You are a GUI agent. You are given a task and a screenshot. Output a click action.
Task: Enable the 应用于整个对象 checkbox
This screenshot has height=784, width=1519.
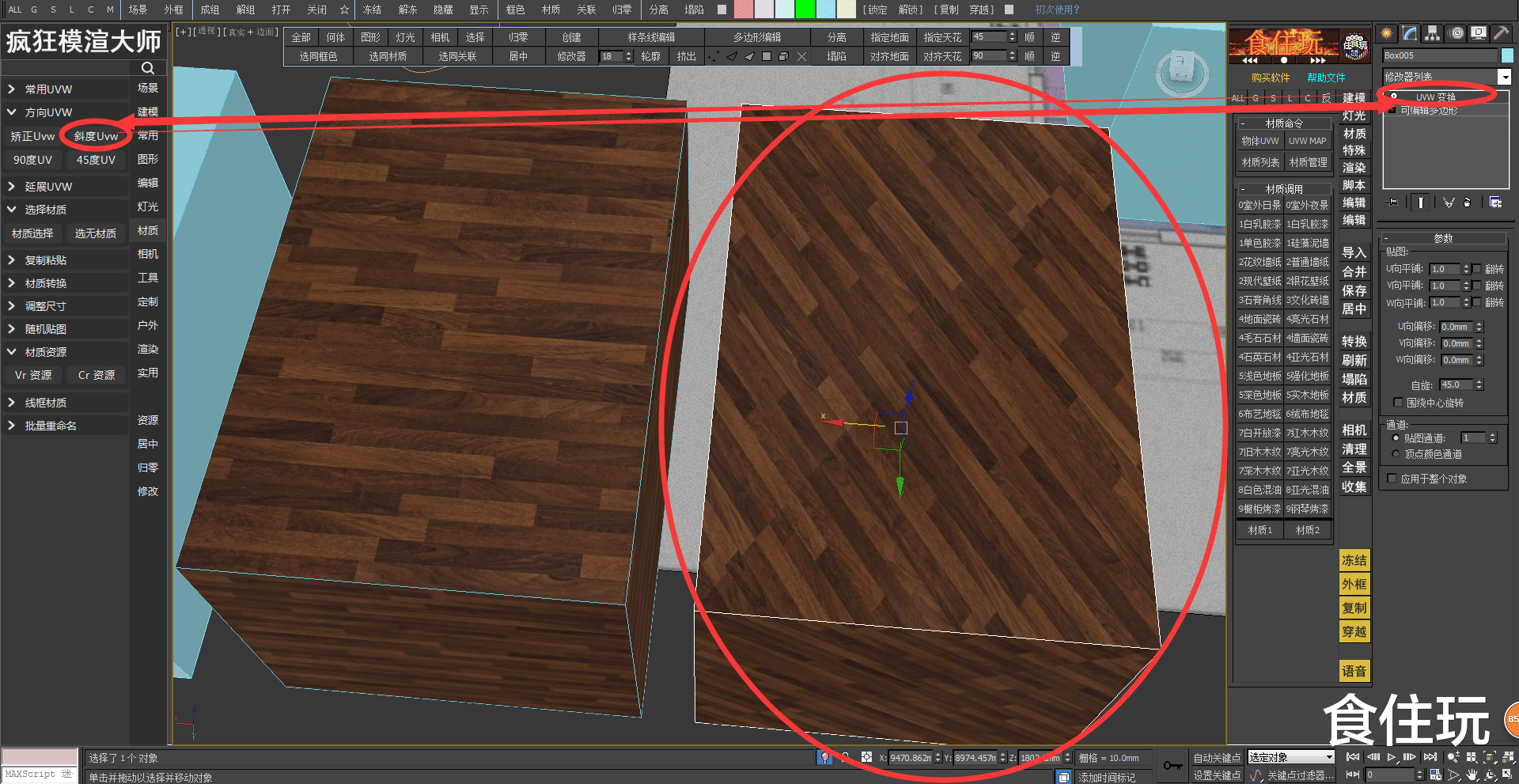click(1392, 479)
